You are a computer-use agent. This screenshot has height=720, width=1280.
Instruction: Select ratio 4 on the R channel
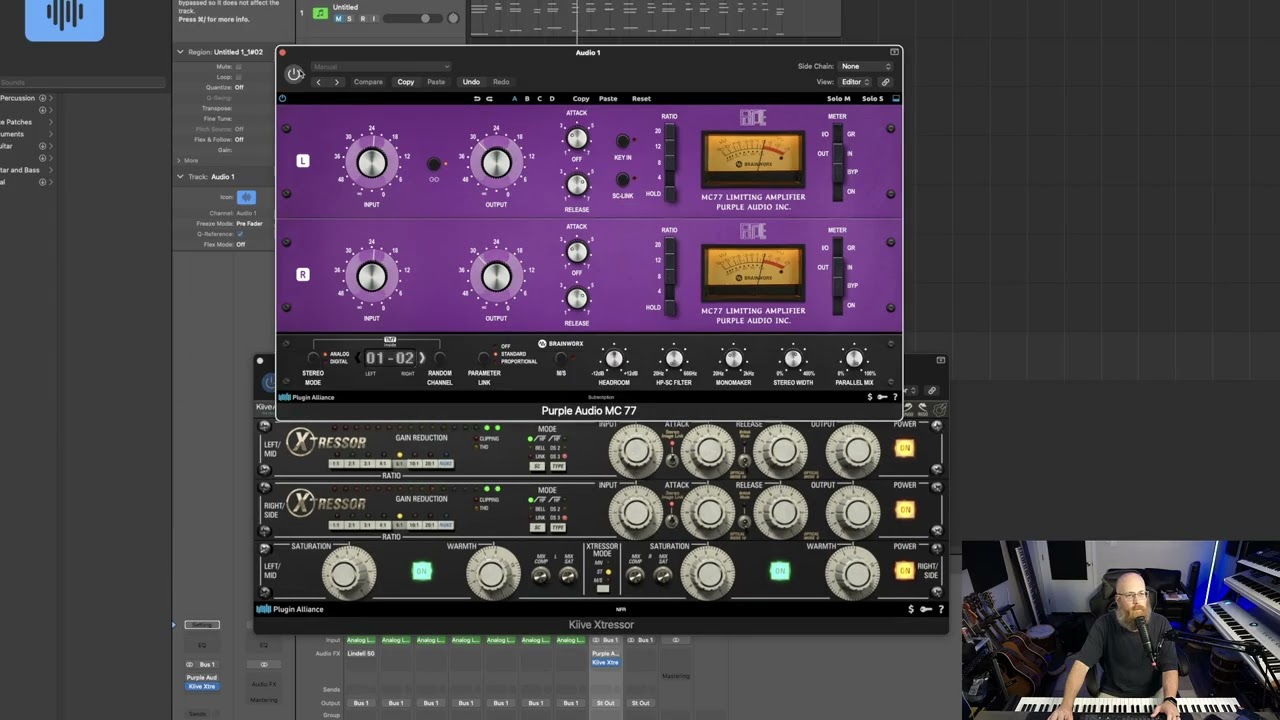(668, 291)
